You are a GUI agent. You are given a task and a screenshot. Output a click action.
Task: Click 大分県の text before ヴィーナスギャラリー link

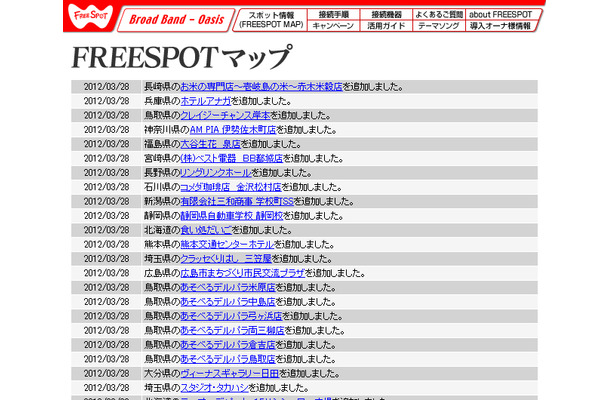pyautogui.click(x=162, y=373)
